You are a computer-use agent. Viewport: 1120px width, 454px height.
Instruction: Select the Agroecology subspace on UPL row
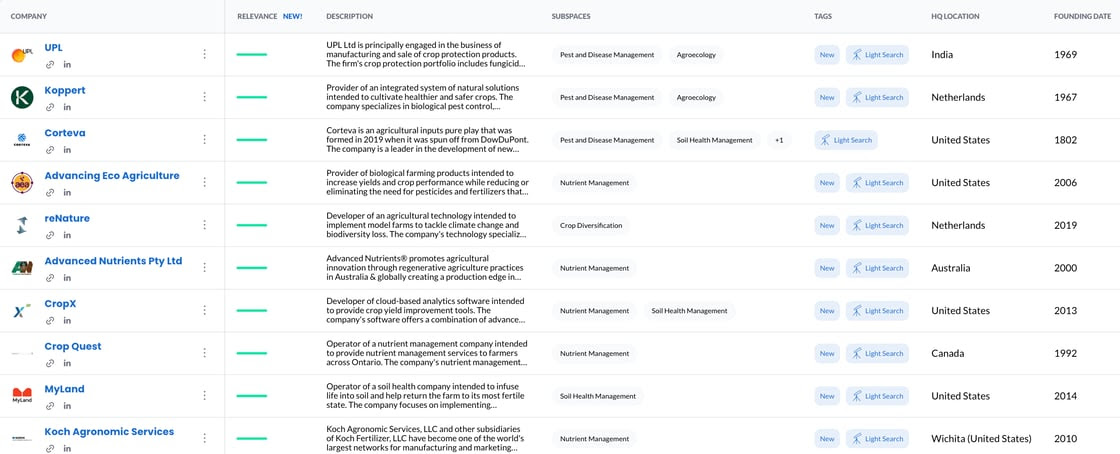click(696, 55)
